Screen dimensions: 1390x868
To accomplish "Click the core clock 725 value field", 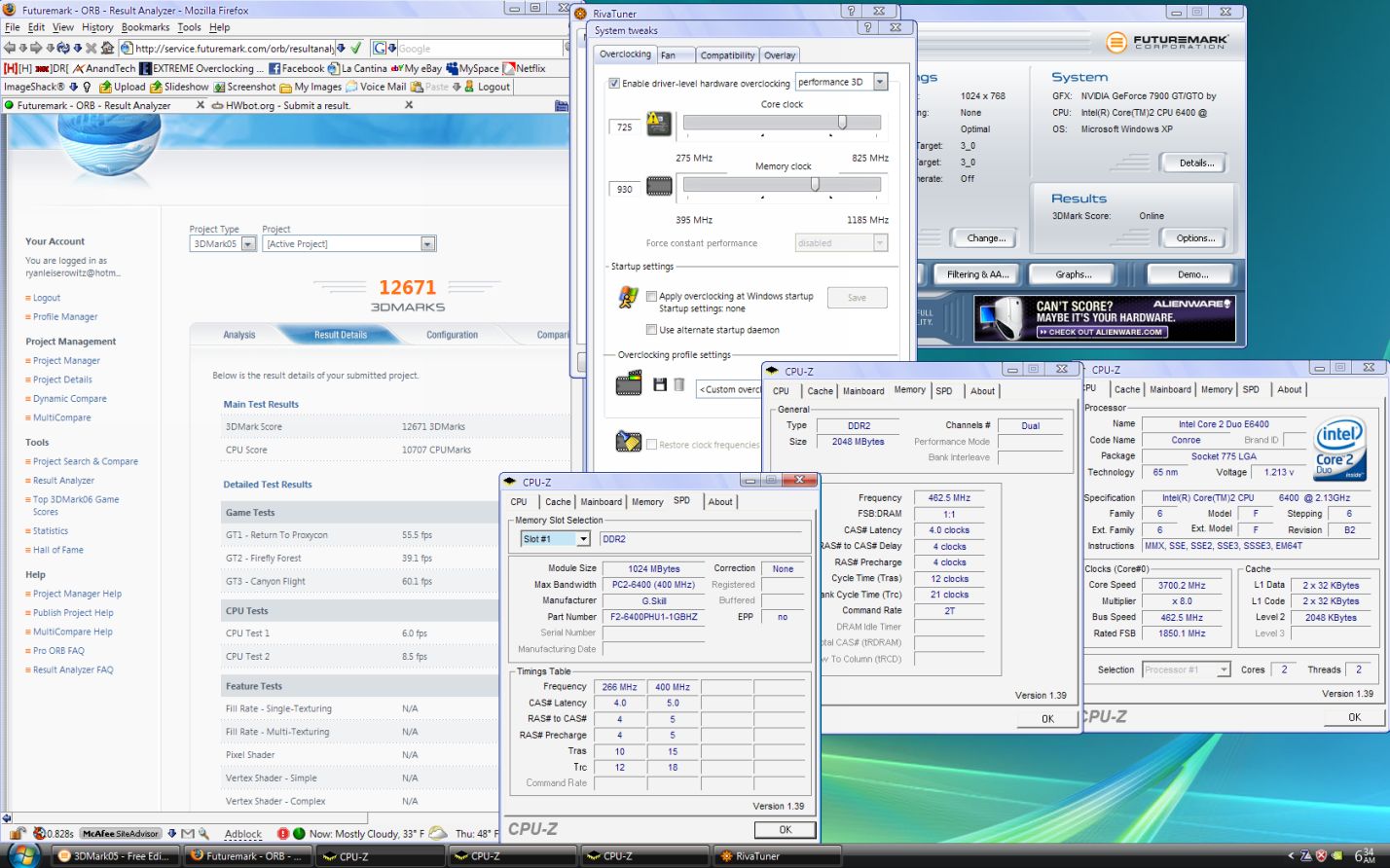I will click(624, 127).
